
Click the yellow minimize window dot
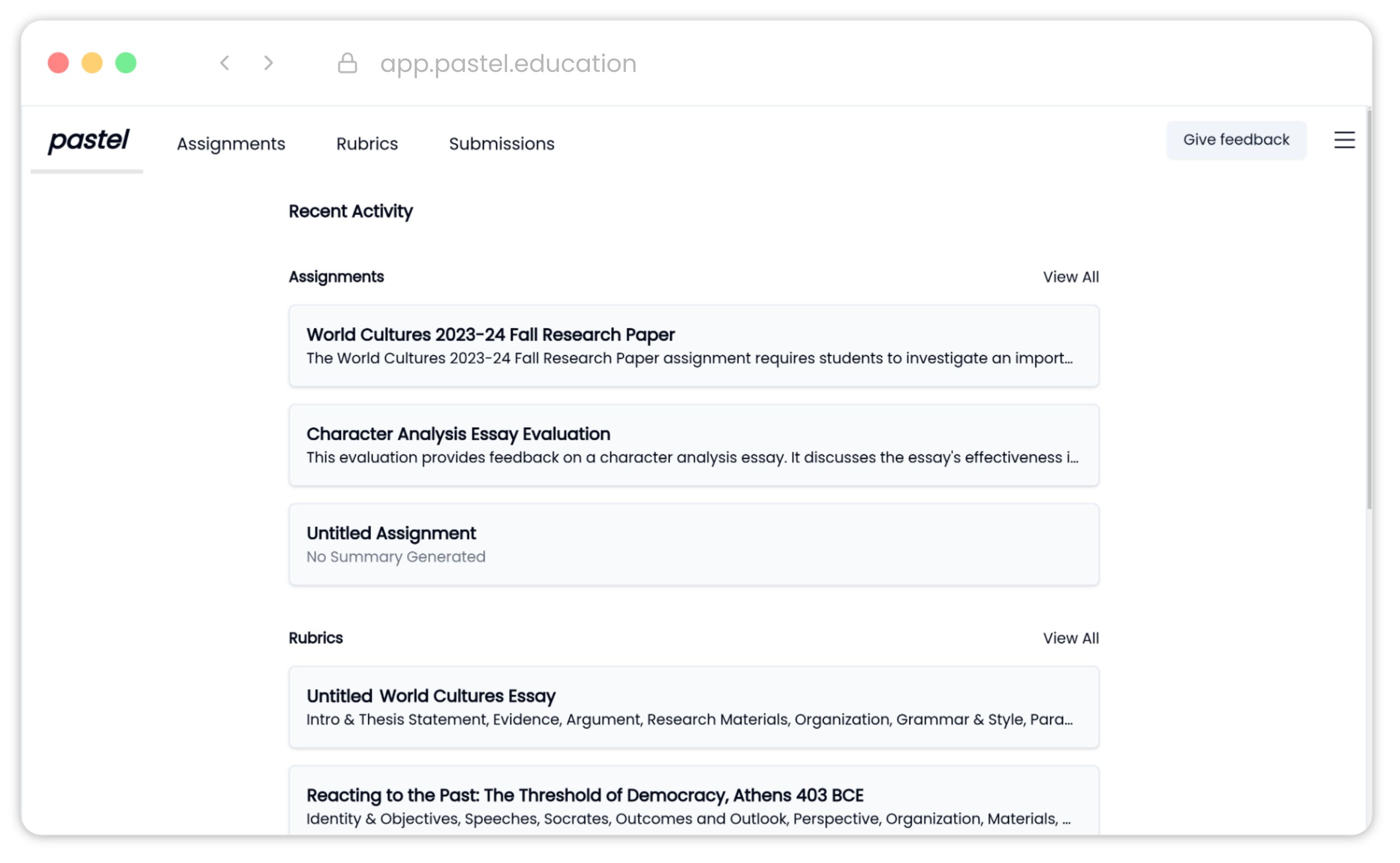(92, 63)
